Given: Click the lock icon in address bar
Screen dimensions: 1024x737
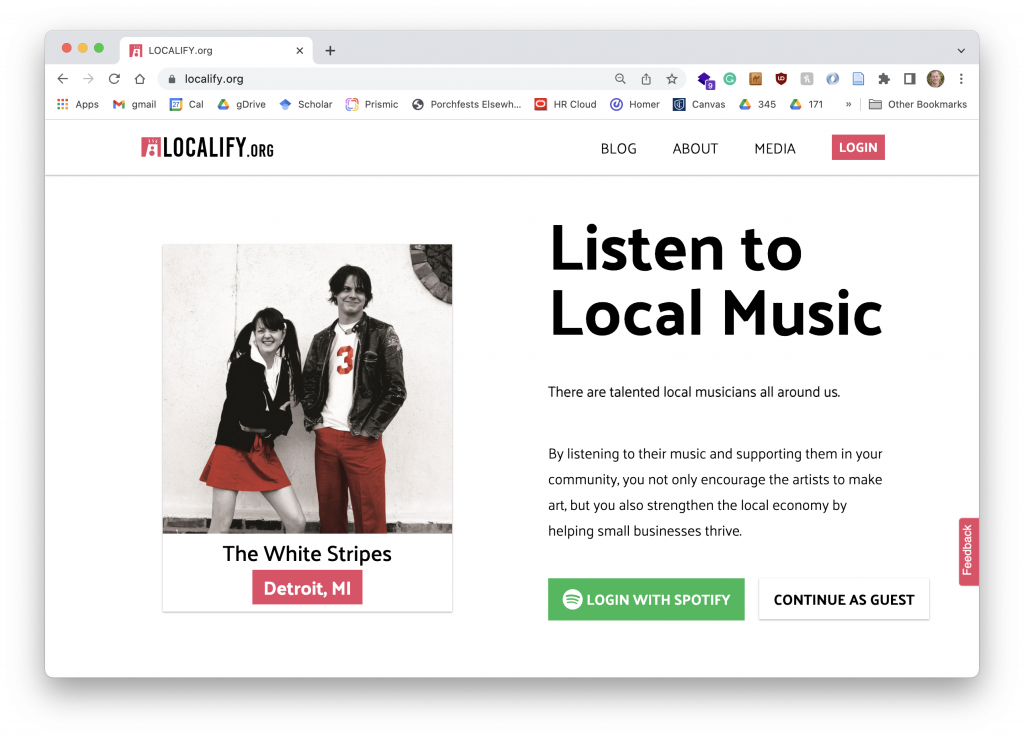Looking at the screenshot, I should coord(172,79).
